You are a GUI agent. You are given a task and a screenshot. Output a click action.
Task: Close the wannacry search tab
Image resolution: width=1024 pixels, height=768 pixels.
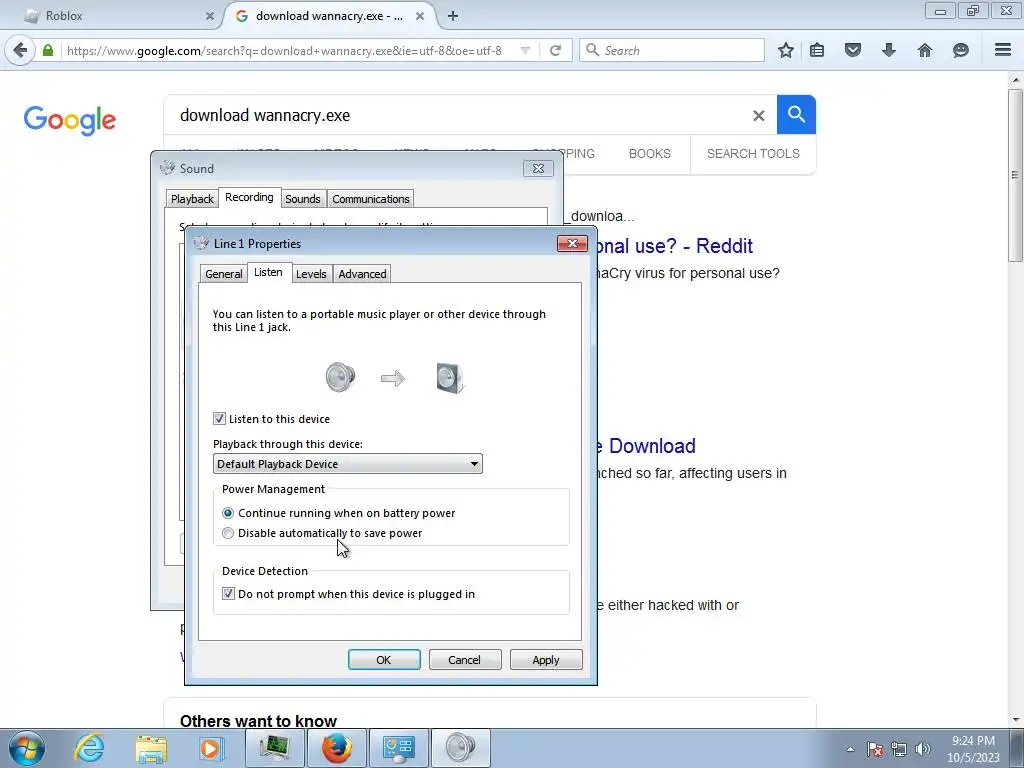pos(420,16)
